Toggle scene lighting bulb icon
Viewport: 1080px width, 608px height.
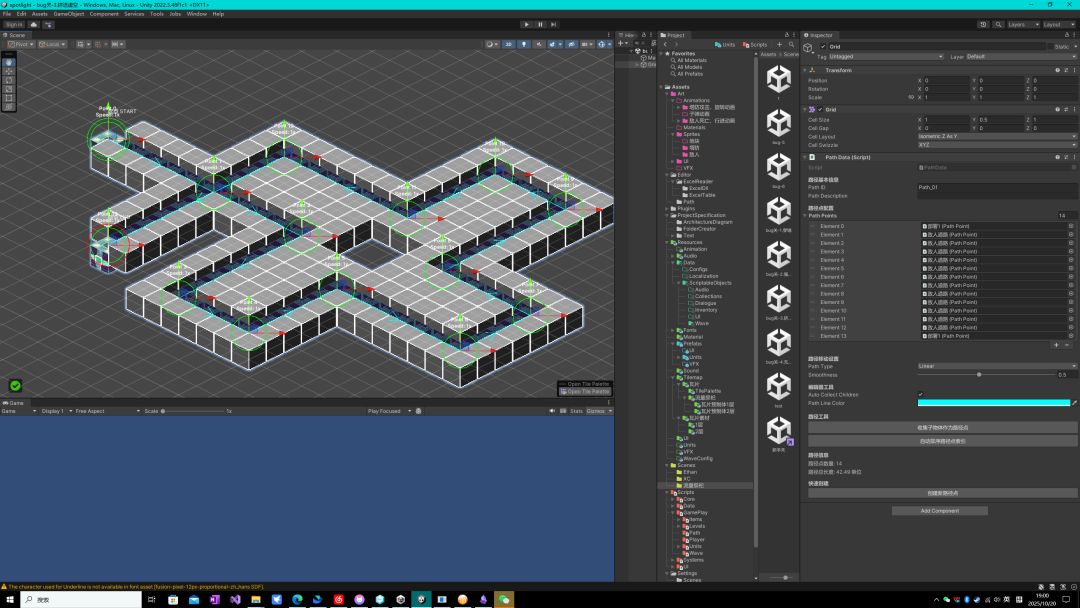coord(523,44)
